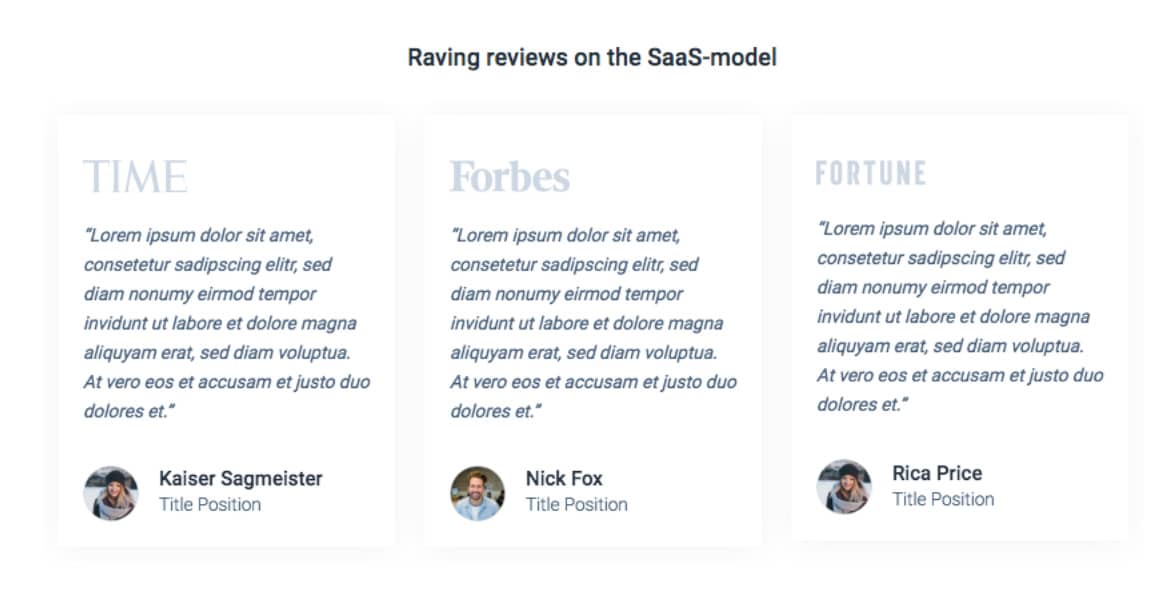
Task: Select Rica Price's avatar photo
Action: point(844,486)
